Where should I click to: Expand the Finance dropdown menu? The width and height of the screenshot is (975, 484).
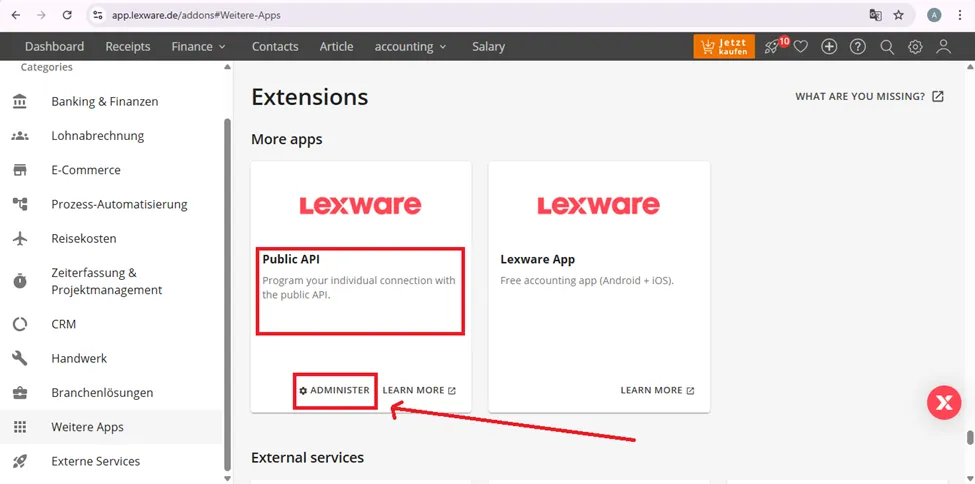198,47
